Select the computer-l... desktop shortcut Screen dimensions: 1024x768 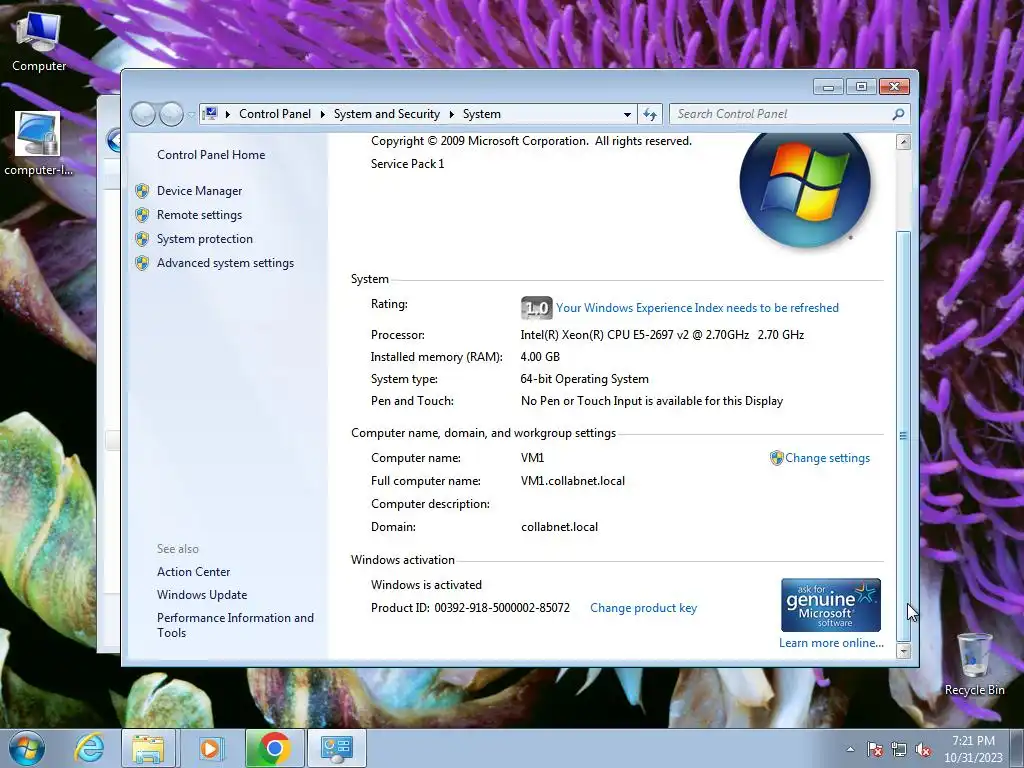[x=39, y=144]
